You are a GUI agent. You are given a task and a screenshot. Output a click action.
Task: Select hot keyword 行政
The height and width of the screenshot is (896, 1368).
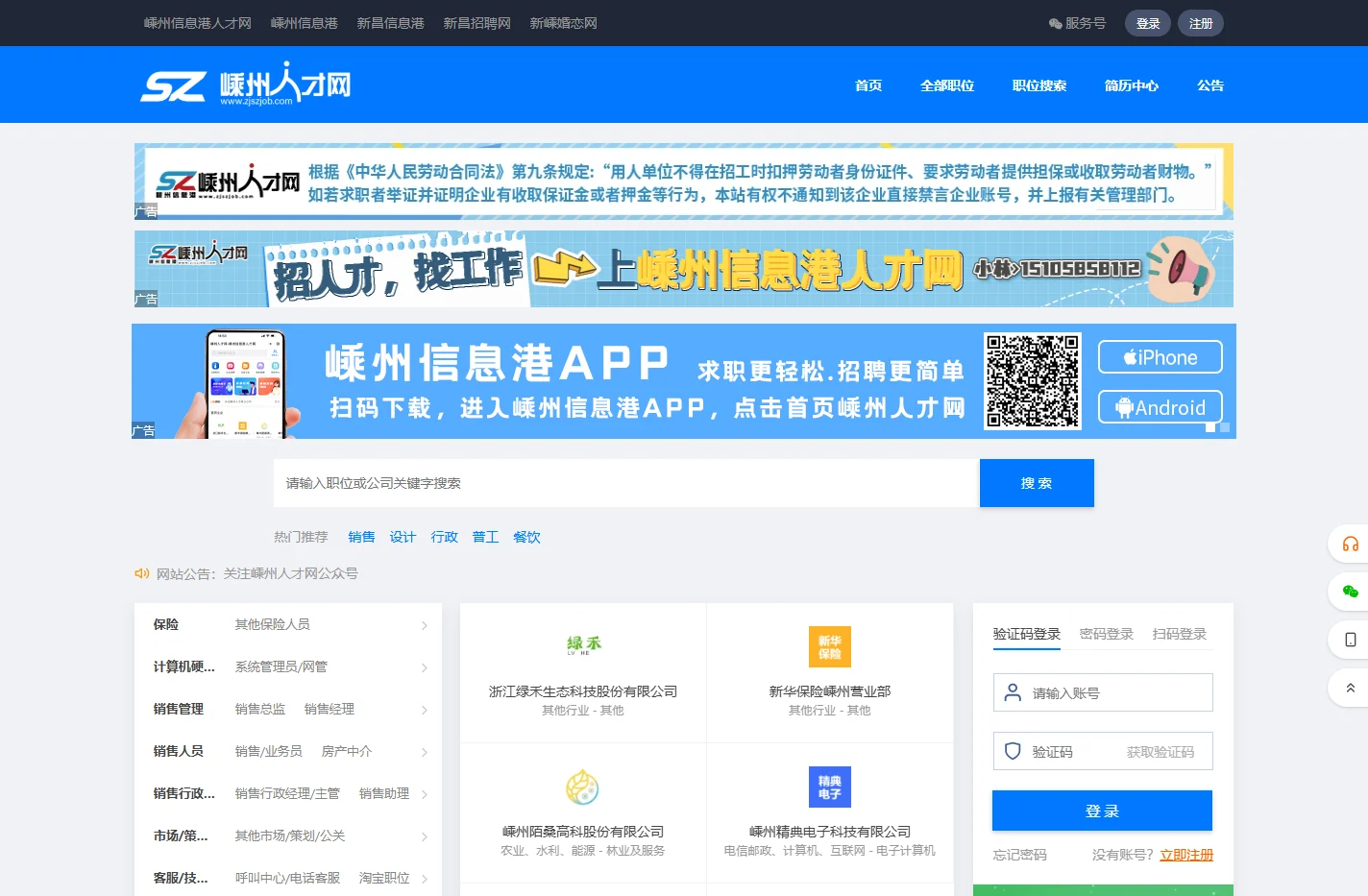pos(444,537)
